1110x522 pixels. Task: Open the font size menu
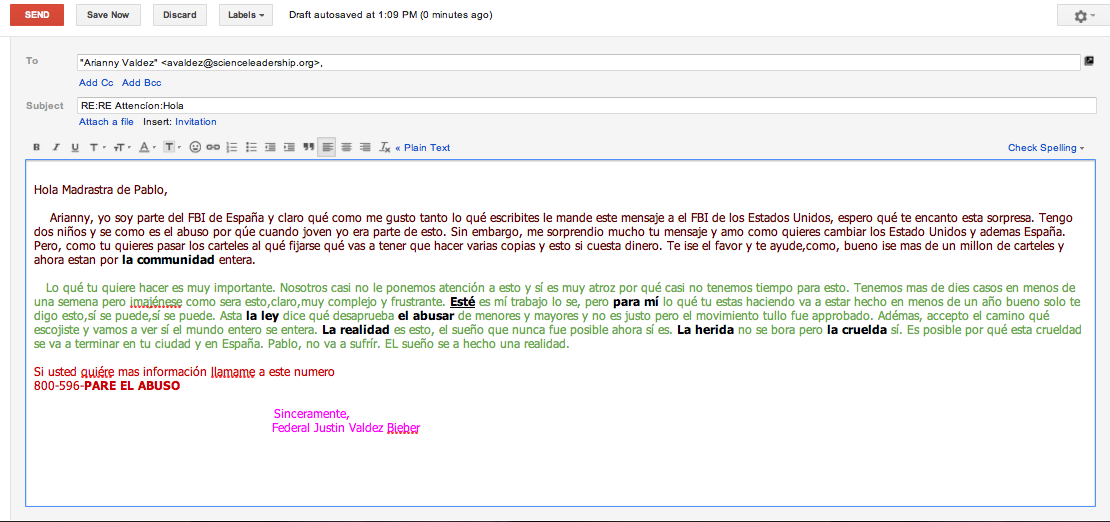pos(121,148)
